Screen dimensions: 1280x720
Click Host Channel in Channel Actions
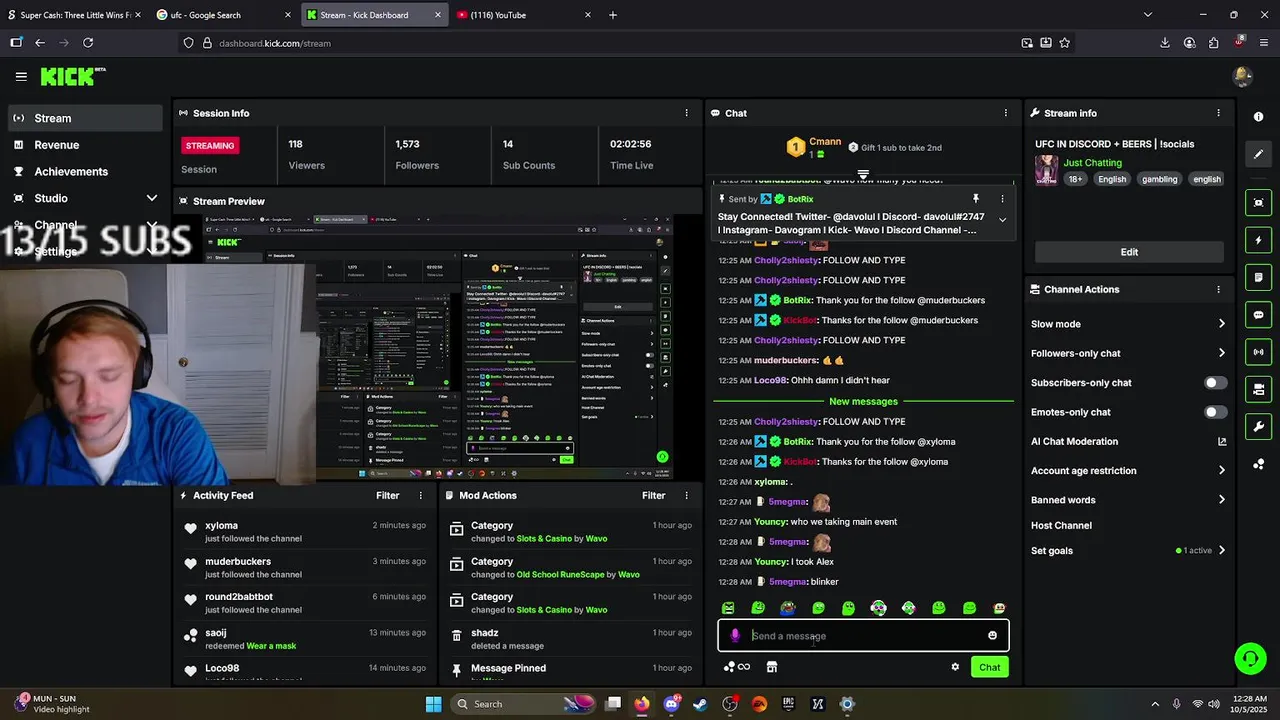tap(1061, 525)
